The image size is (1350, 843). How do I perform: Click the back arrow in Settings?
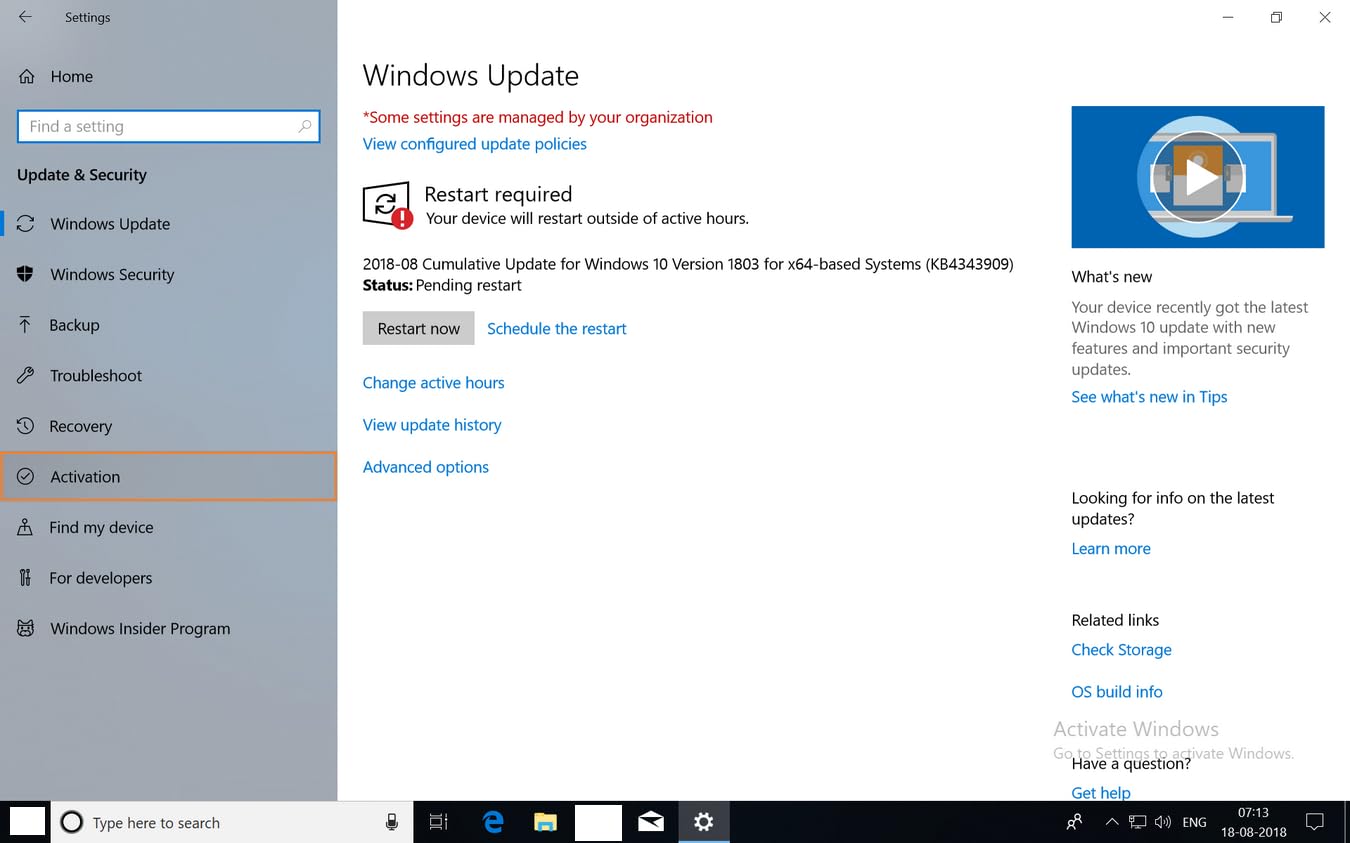tap(25, 17)
